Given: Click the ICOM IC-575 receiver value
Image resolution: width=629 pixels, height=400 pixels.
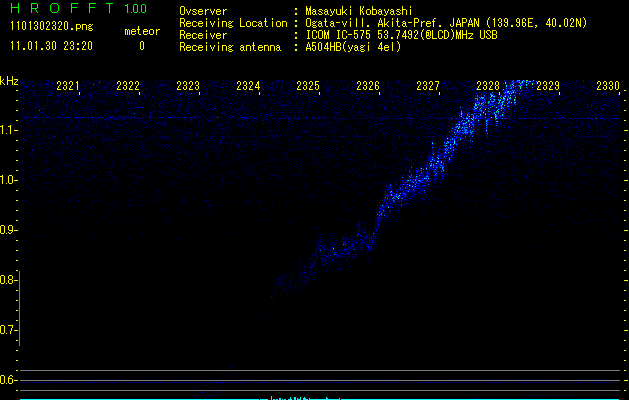Looking at the screenshot, I should (401, 35).
